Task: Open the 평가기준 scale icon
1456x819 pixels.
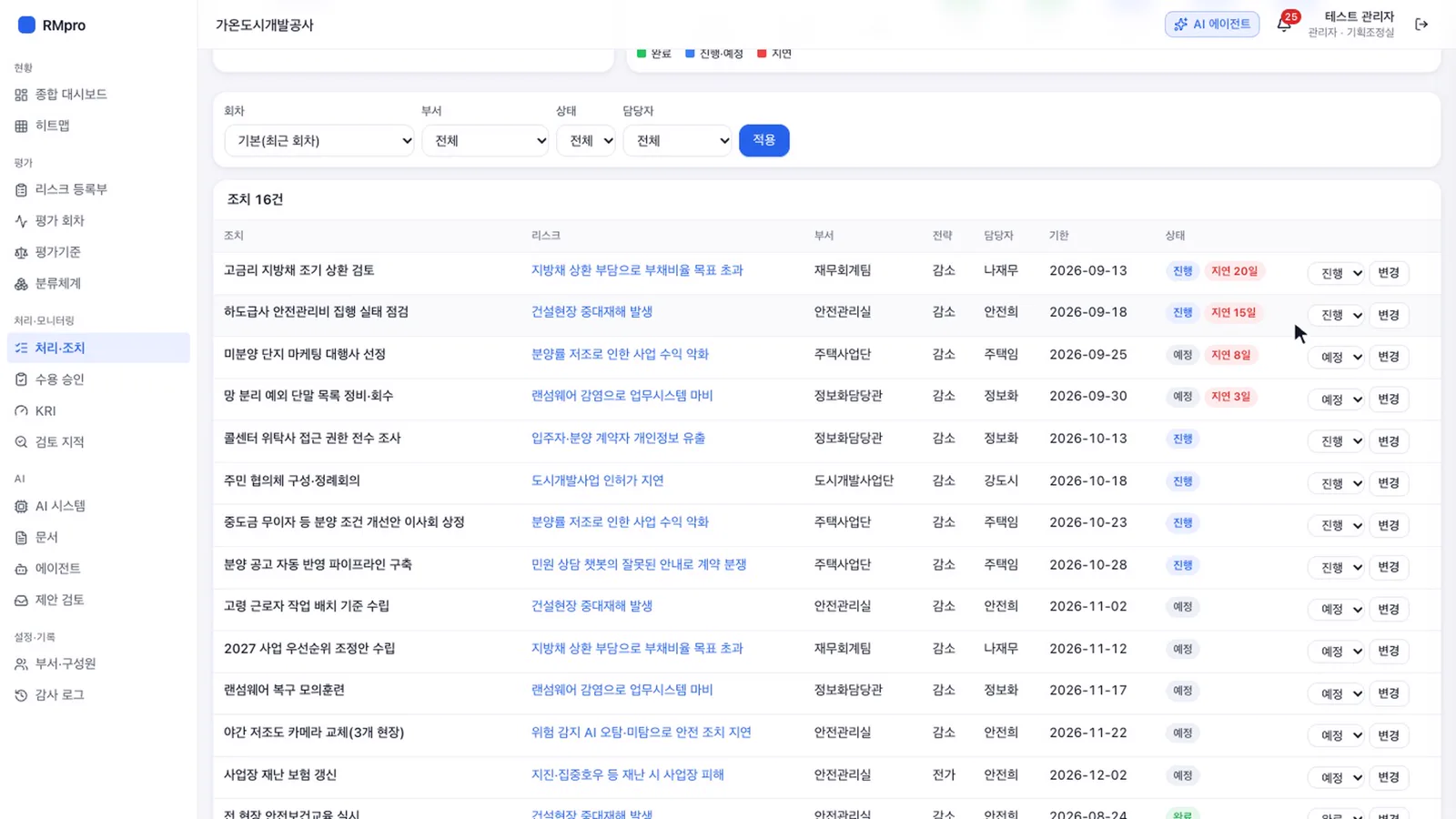Action: point(21,252)
